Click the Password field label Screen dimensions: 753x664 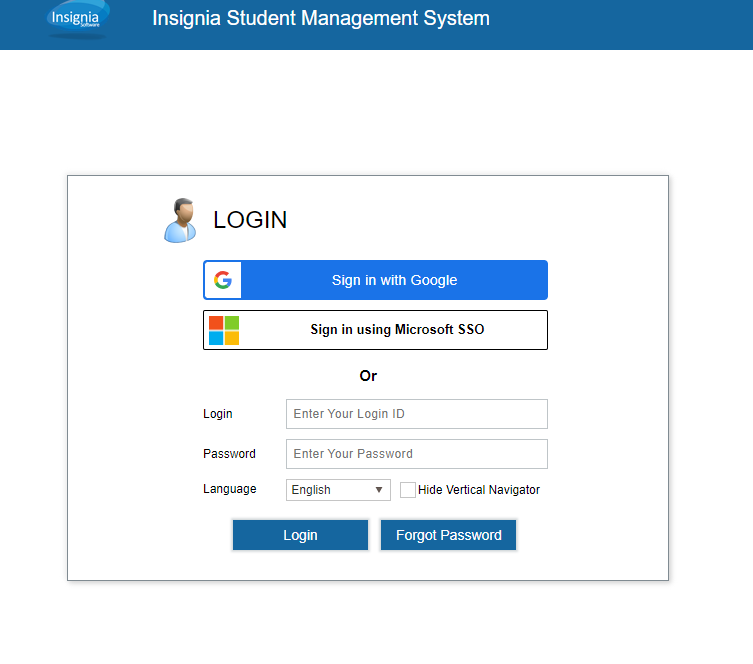click(x=229, y=454)
